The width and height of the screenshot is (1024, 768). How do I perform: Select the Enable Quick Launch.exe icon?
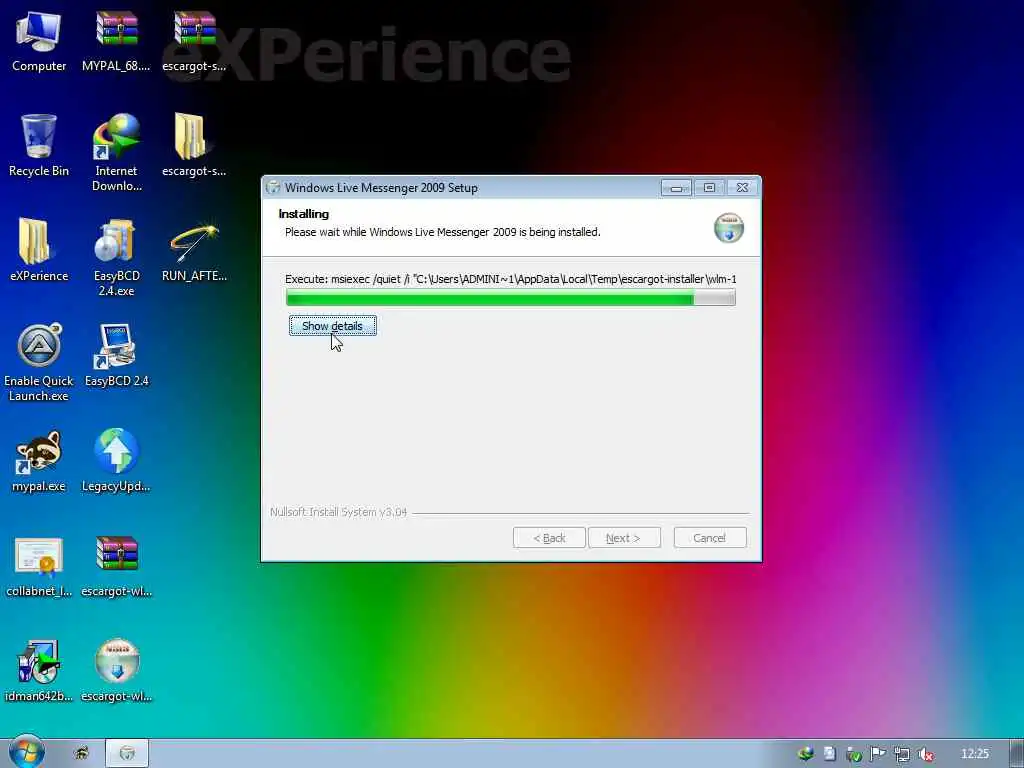(x=39, y=362)
